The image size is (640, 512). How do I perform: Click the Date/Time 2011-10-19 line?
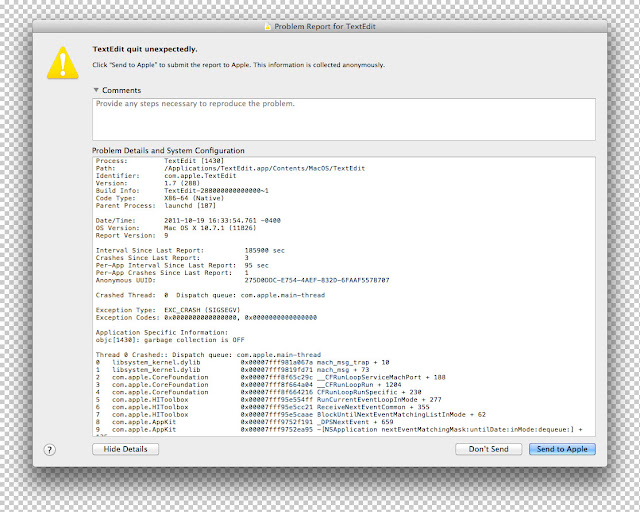[188, 220]
